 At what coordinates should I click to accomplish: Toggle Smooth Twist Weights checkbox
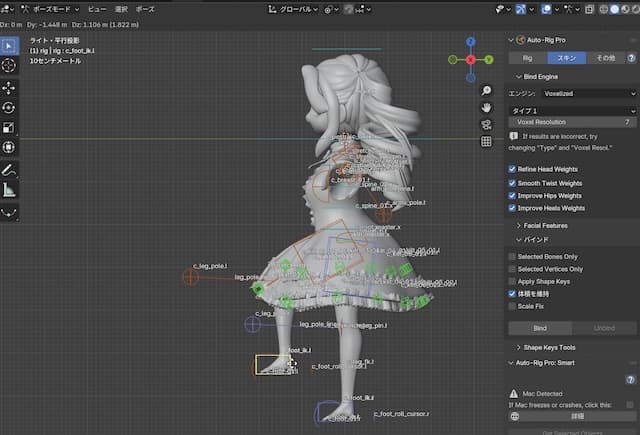(x=512, y=182)
